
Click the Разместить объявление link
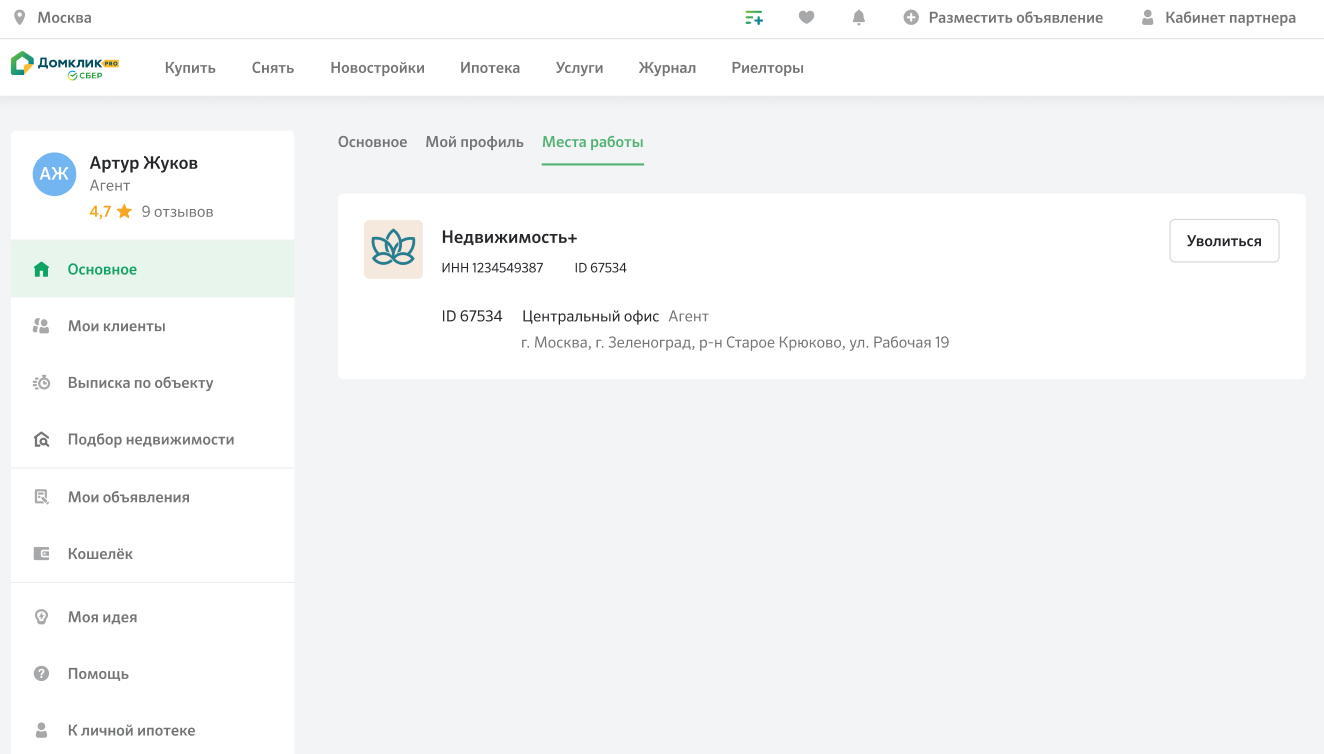click(x=1015, y=18)
